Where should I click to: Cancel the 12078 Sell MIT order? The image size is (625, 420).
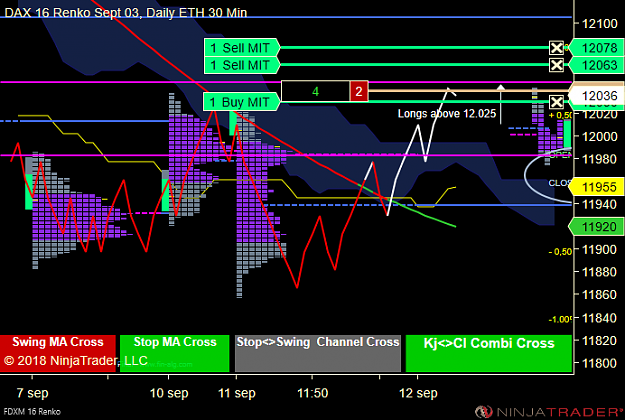556,48
